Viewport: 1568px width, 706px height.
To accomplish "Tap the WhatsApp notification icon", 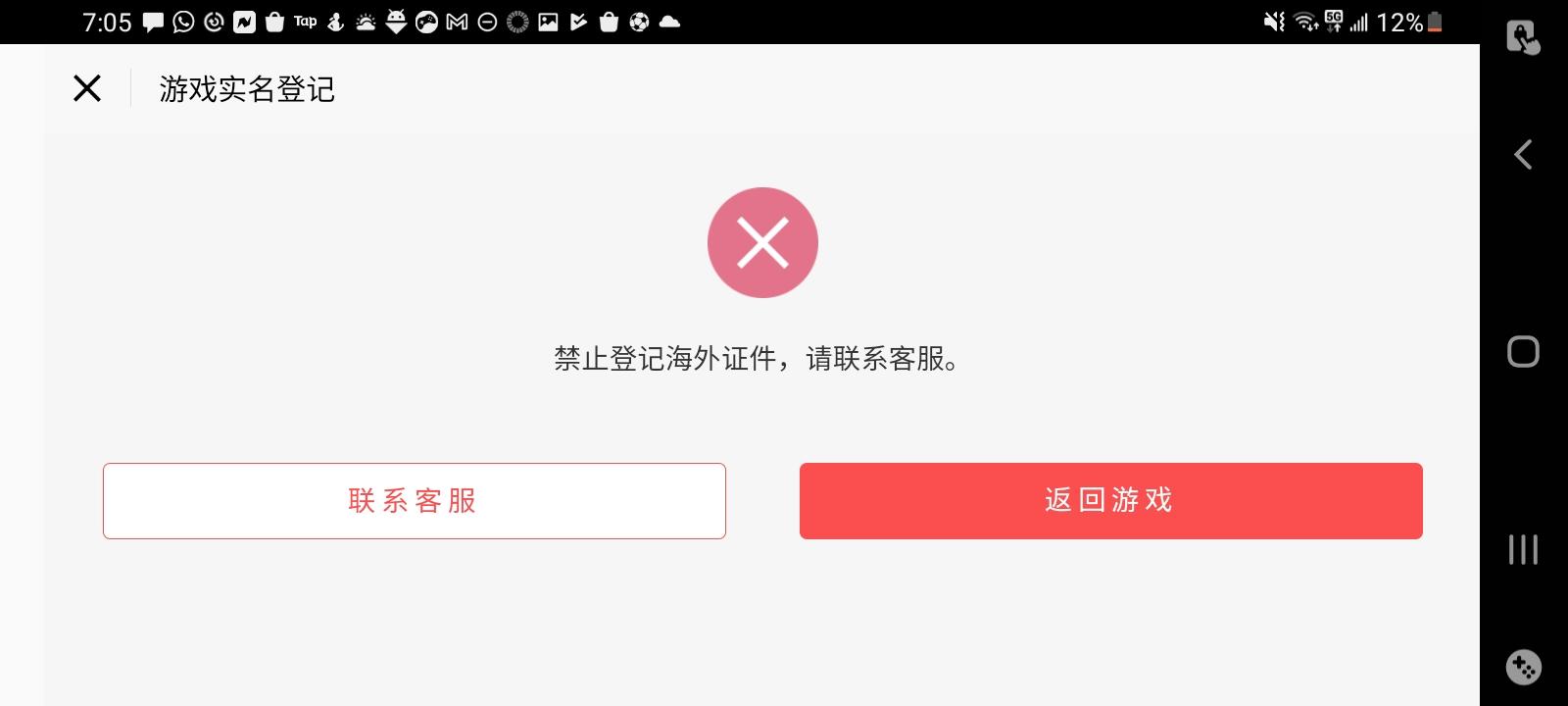I will point(183,22).
